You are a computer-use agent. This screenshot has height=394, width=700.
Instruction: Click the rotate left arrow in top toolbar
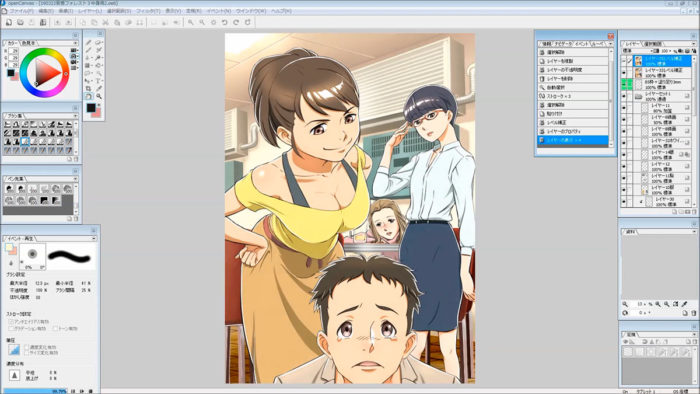click(225, 22)
